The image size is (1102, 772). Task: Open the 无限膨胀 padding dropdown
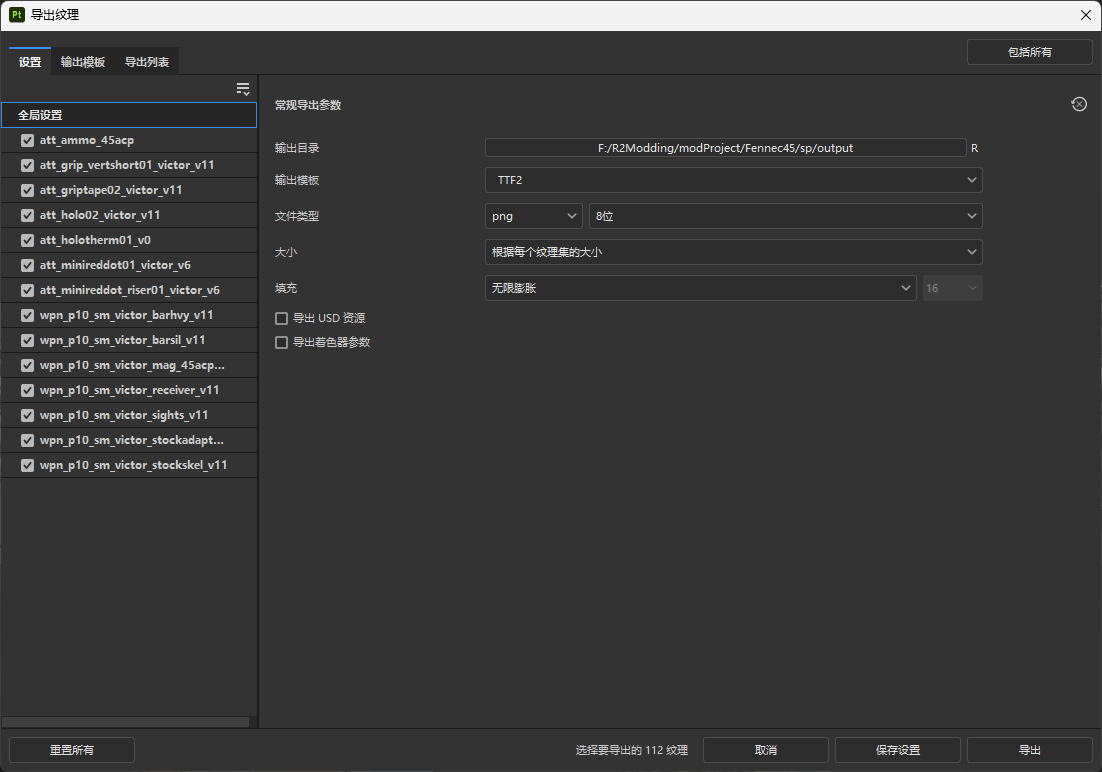[x=700, y=288]
